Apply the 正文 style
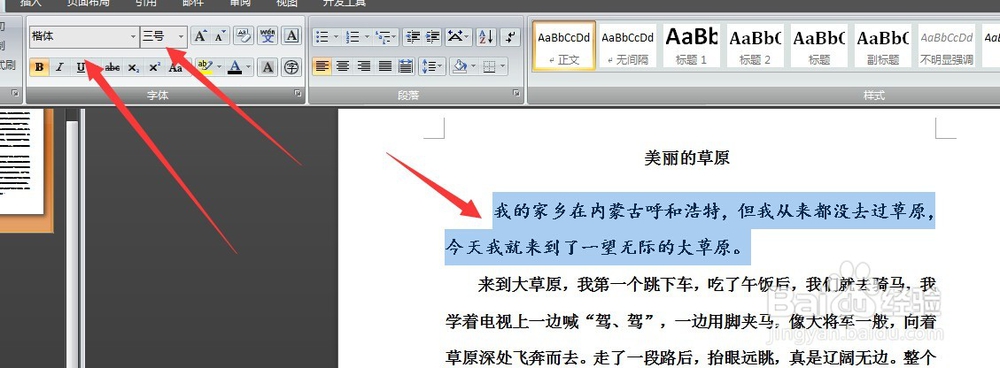 click(564, 46)
